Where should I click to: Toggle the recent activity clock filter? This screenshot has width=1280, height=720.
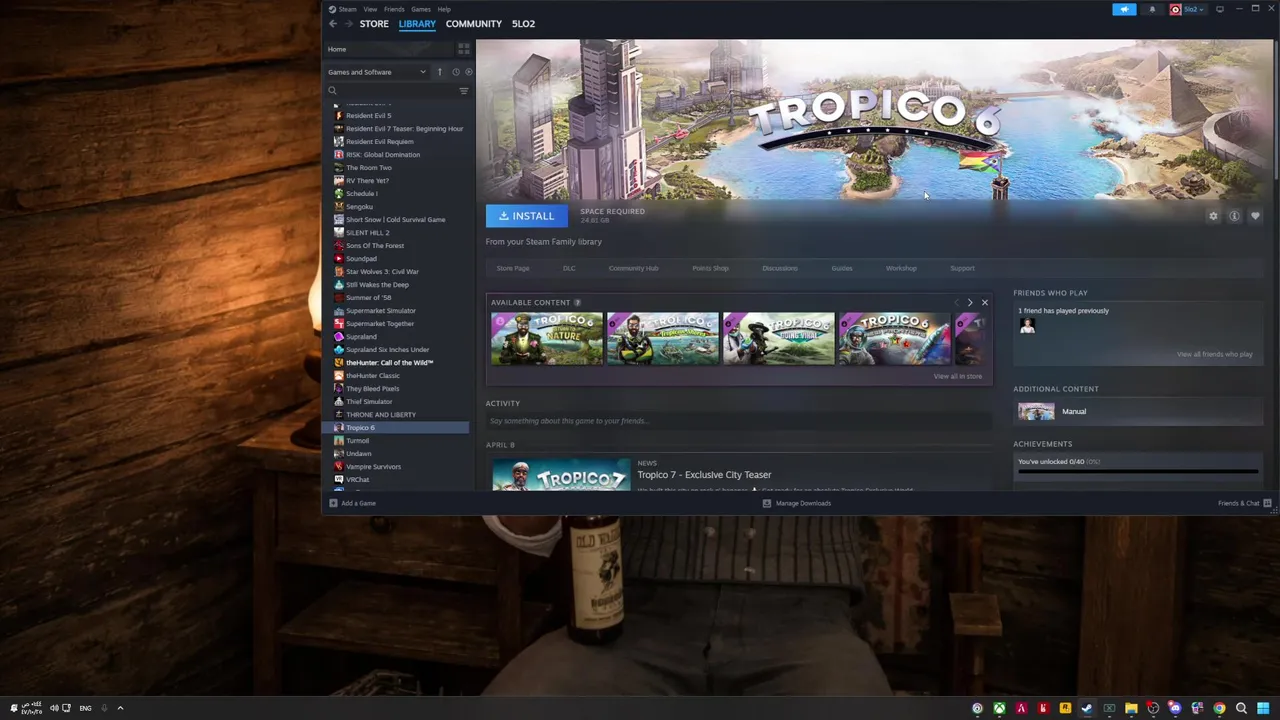tap(456, 72)
